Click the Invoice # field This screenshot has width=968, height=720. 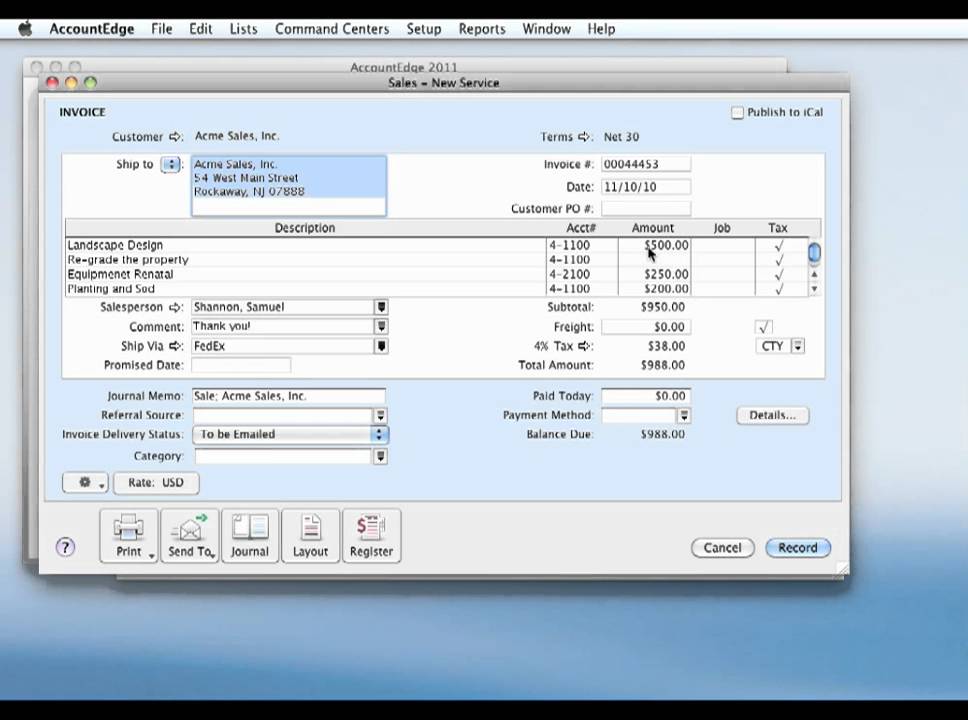(x=646, y=164)
